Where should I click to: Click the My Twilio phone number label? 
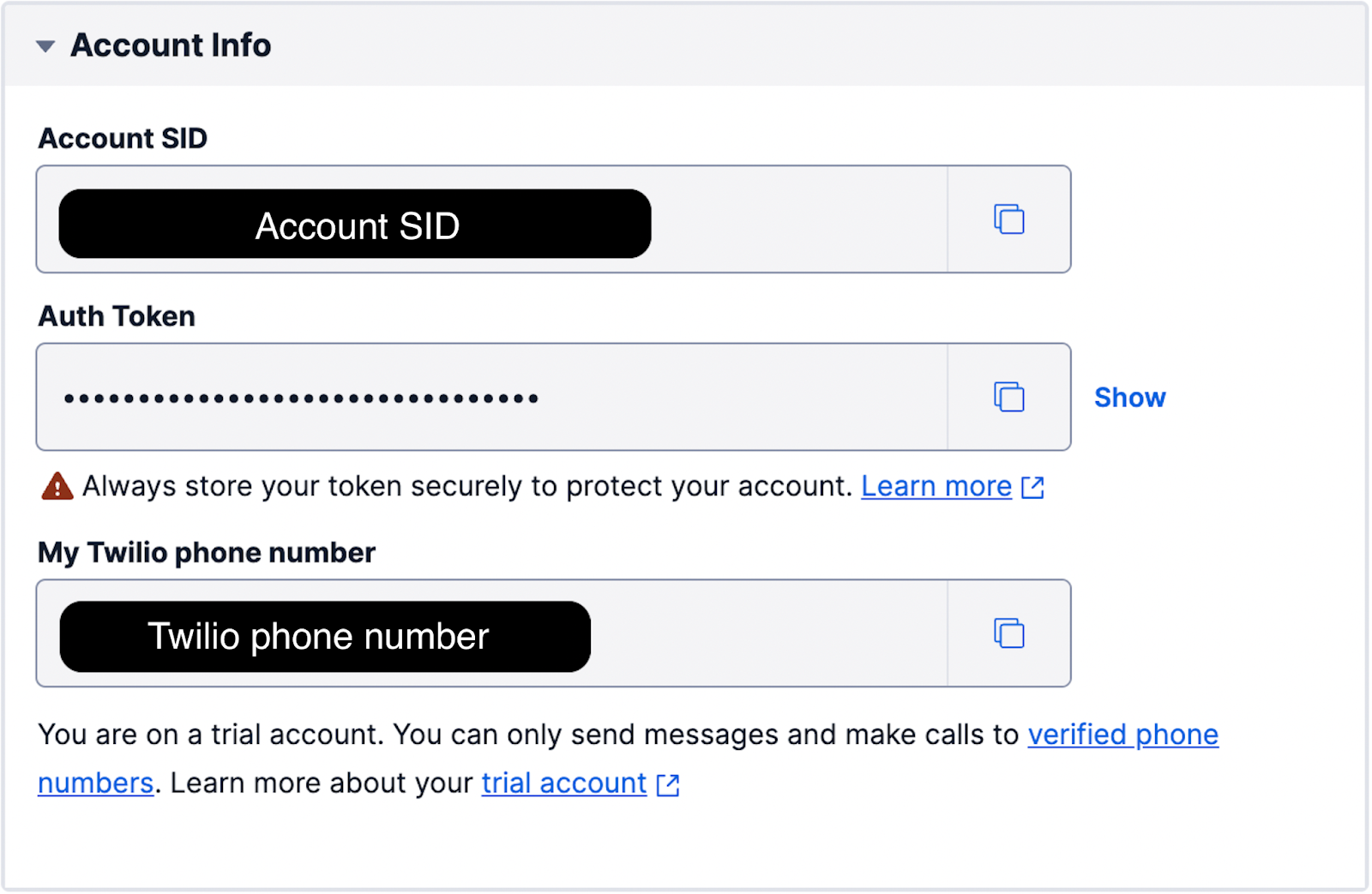pyautogui.click(x=207, y=553)
